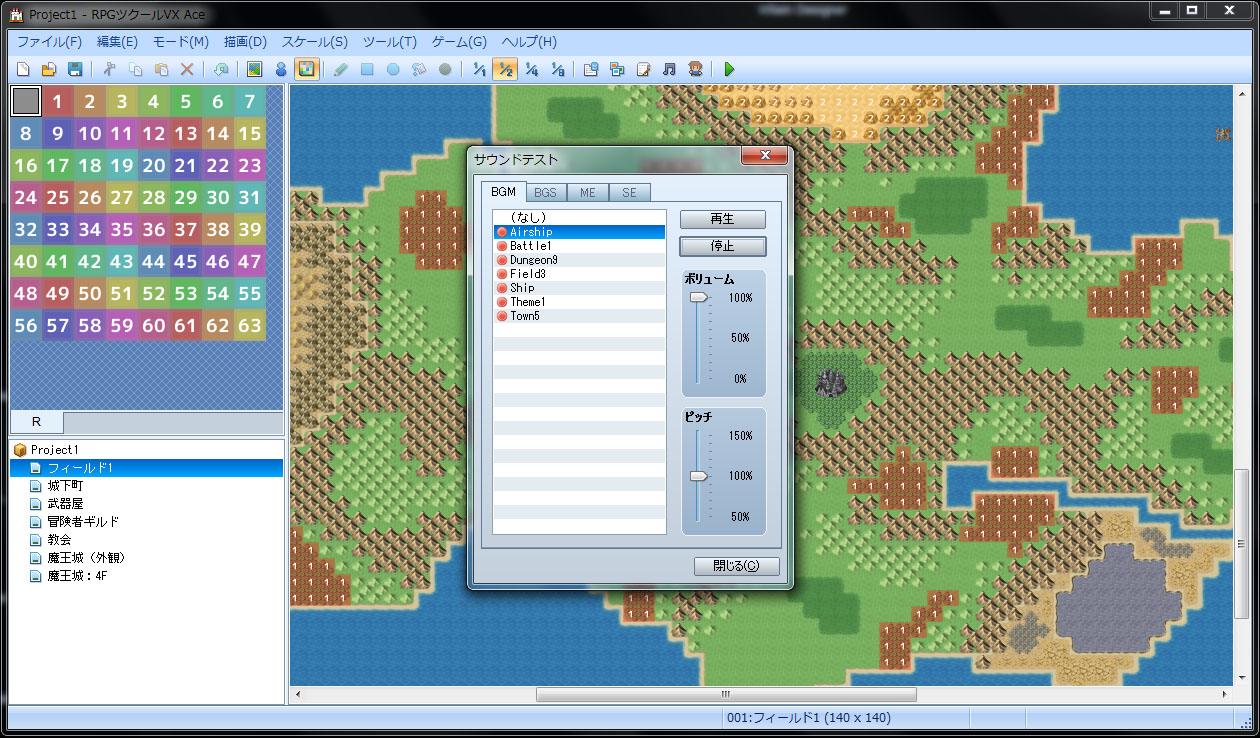Open the 編集(E) menu
Image resolution: width=1260 pixels, height=738 pixels.
[x=117, y=42]
